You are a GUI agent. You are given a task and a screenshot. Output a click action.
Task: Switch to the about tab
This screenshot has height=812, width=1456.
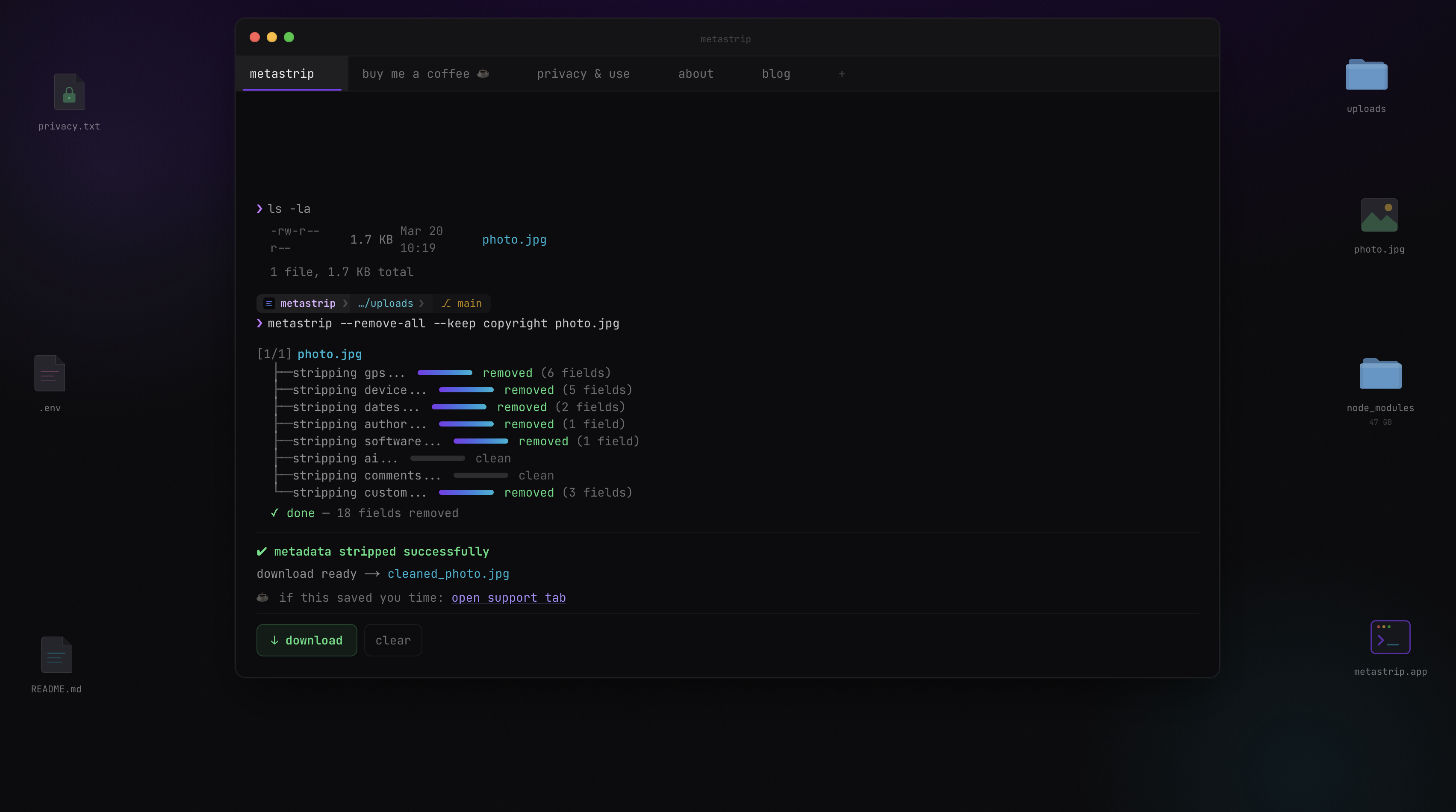click(696, 74)
